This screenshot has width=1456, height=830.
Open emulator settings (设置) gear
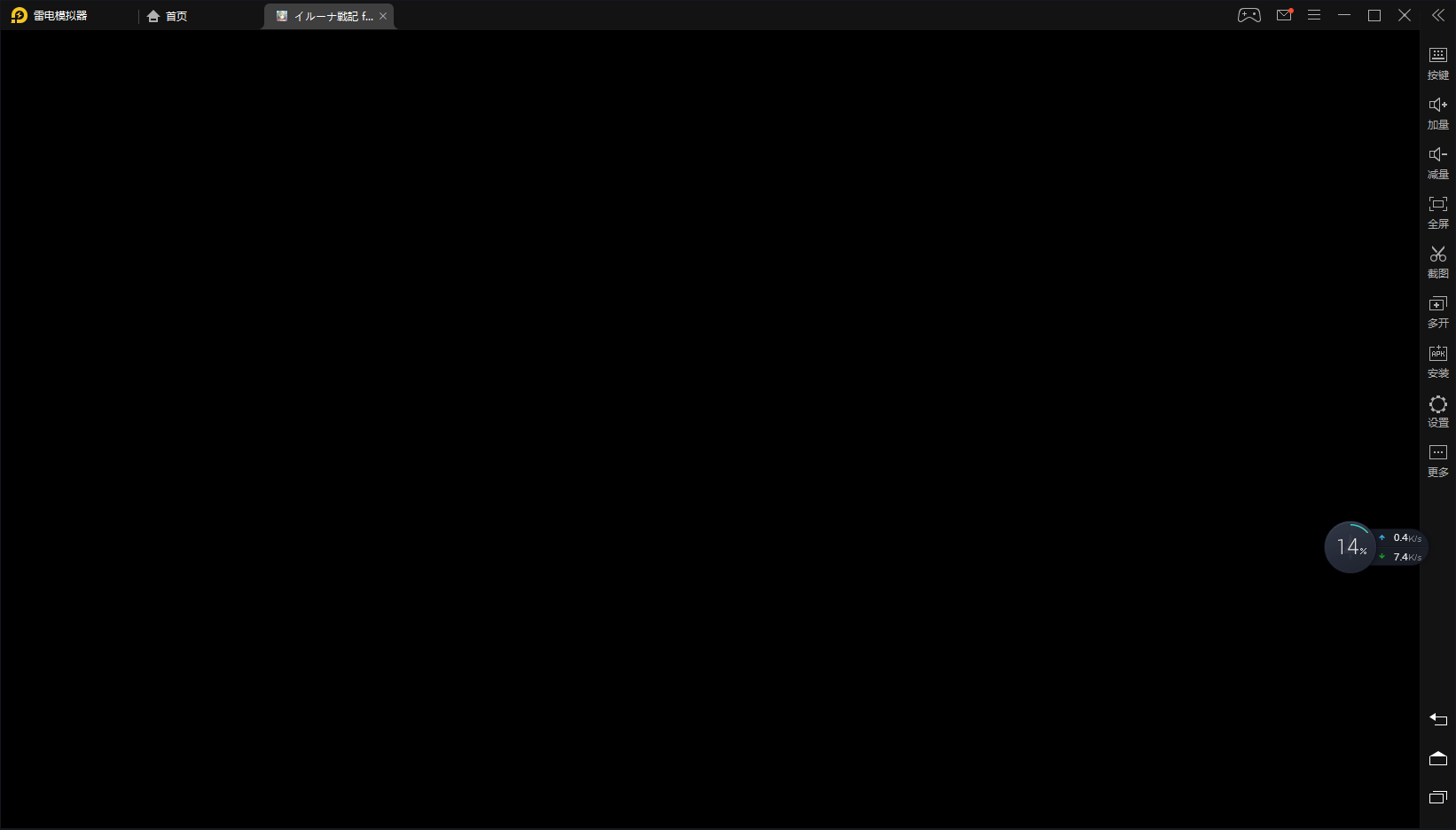click(1437, 410)
